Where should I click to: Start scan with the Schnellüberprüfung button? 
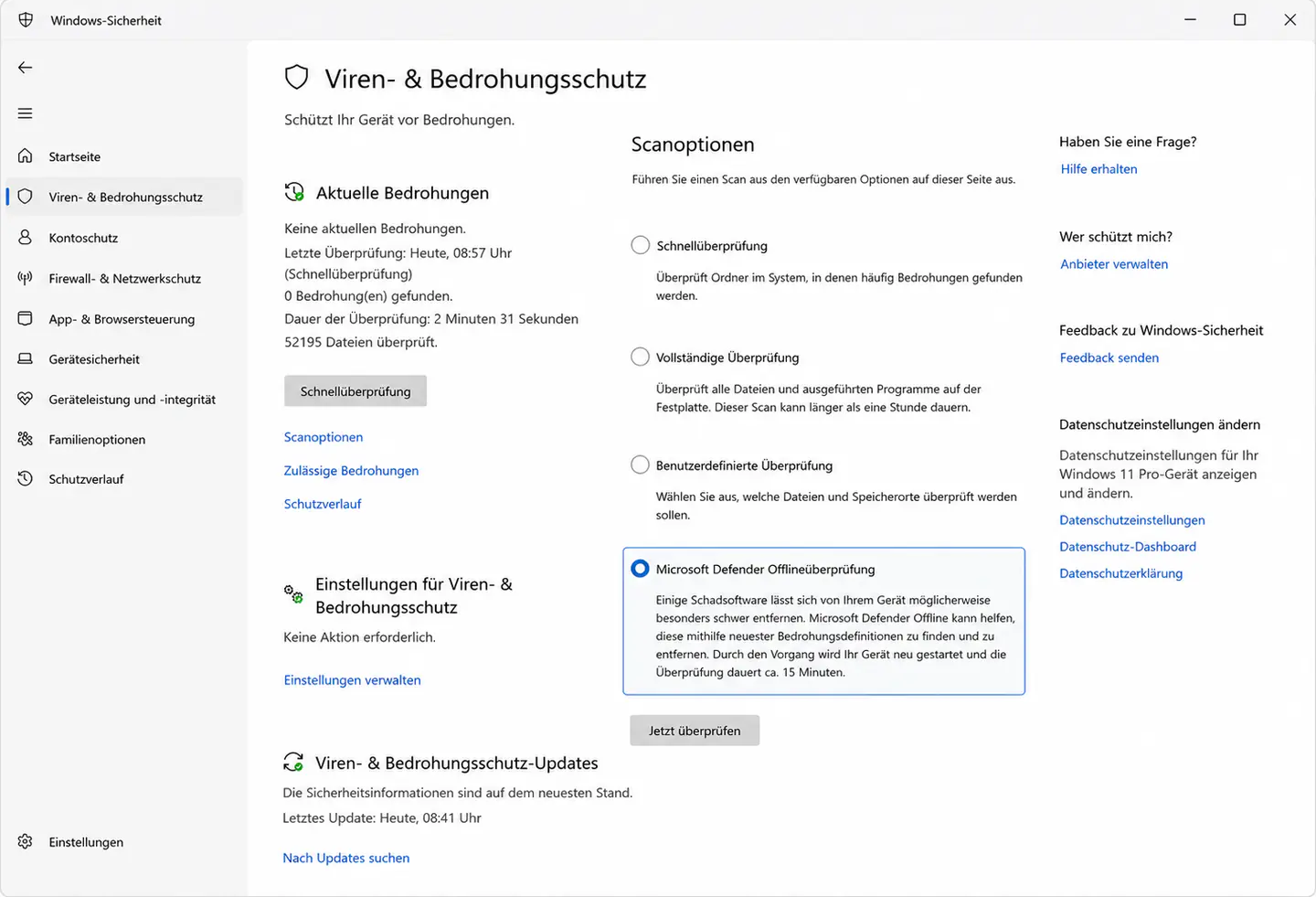[356, 391]
